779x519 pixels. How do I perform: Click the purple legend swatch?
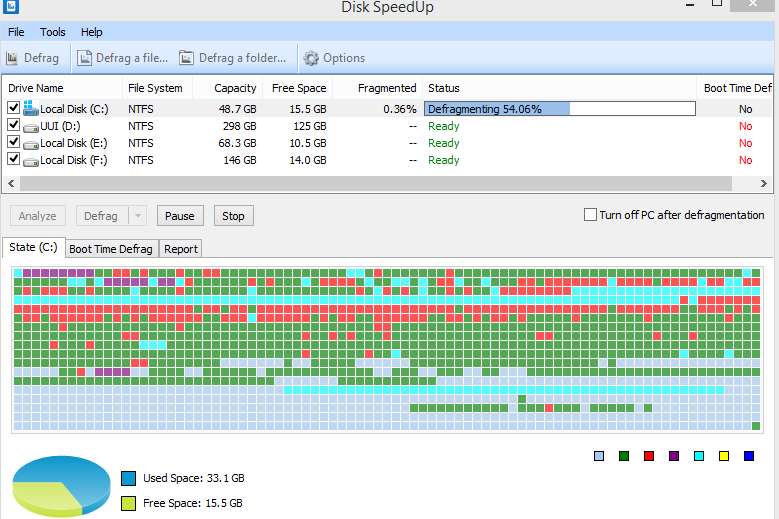(674, 456)
